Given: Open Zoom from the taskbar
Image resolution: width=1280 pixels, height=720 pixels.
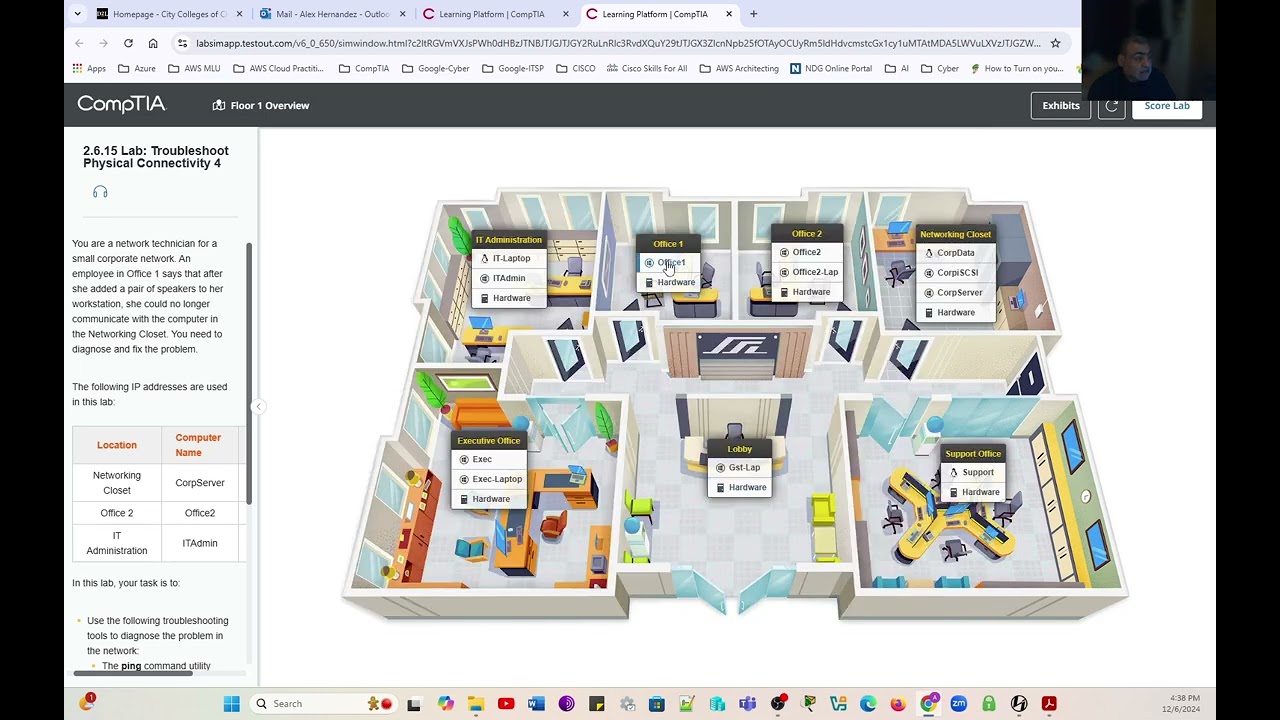Looking at the screenshot, I should 958,704.
